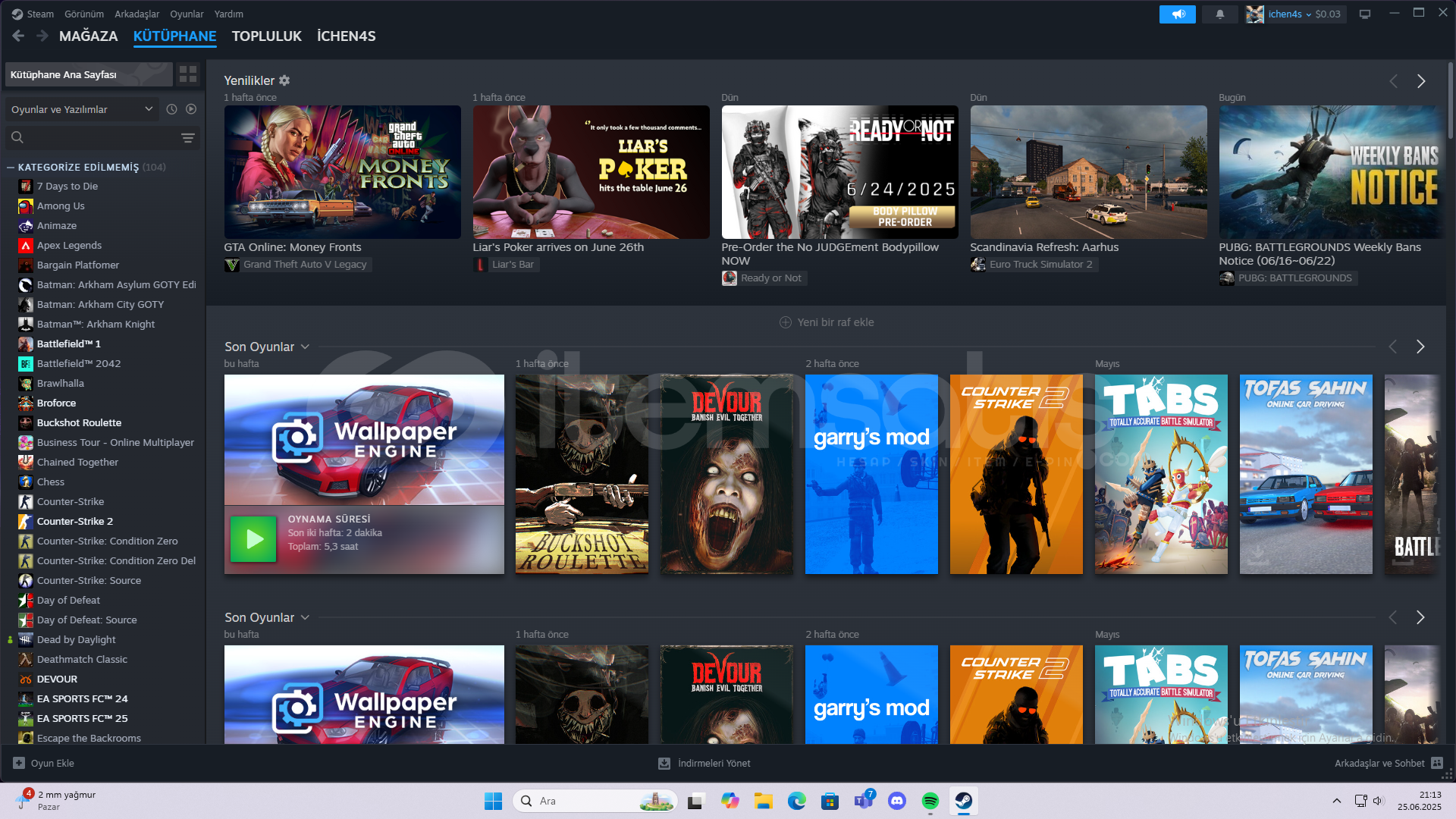Image resolution: width=1456 pixels, height=819 pixels.
Task: Open the weather widget in the taskbar
Action: [x=58, y=801]
